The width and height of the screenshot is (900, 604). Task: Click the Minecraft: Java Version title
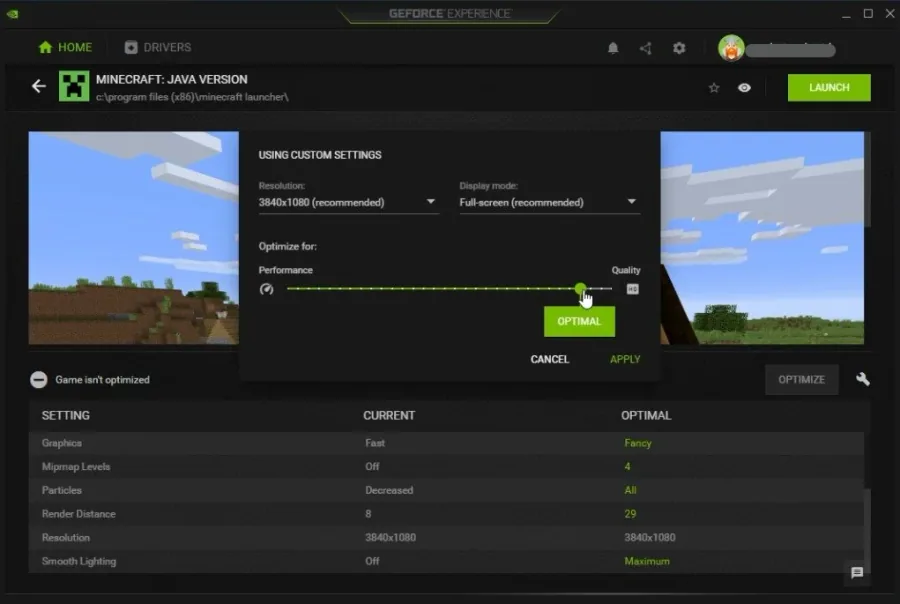[172, 79]
